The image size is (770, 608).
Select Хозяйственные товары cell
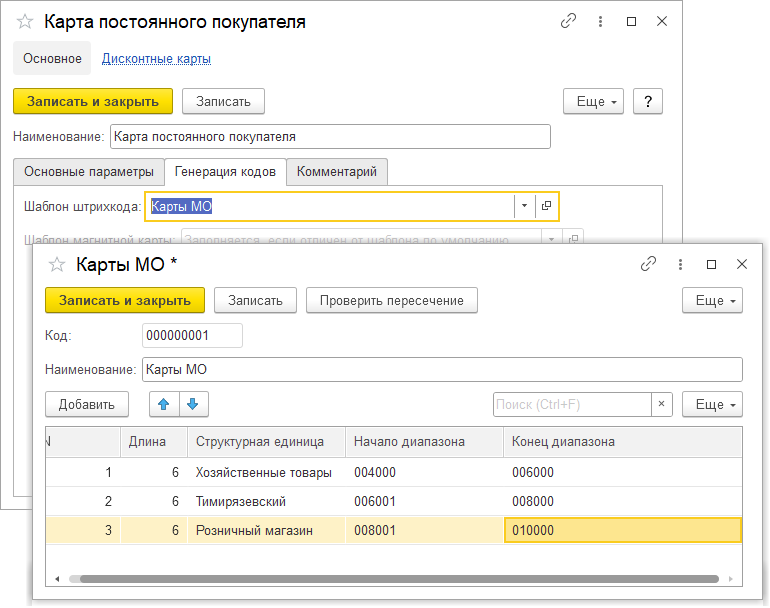click(266, 472)
